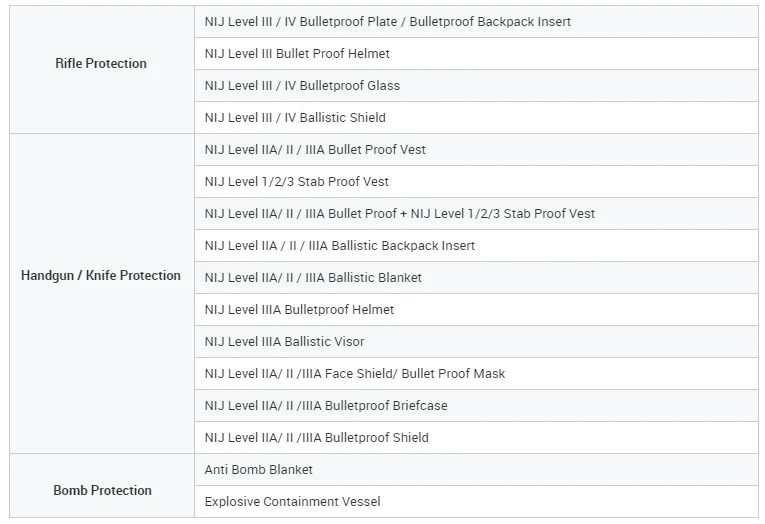Open the Explosive Containment Vessel entry

(476, 502)
